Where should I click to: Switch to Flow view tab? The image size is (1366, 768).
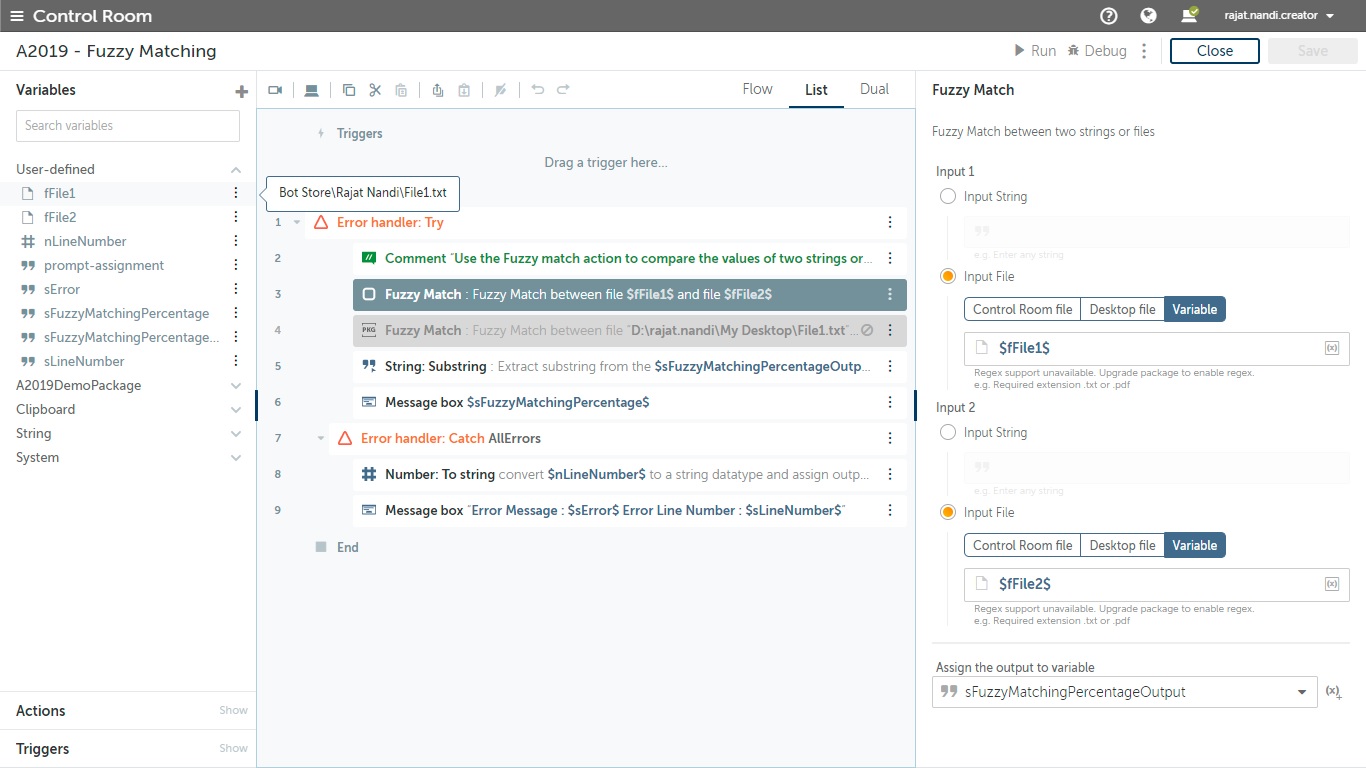(x=757, y=90)
